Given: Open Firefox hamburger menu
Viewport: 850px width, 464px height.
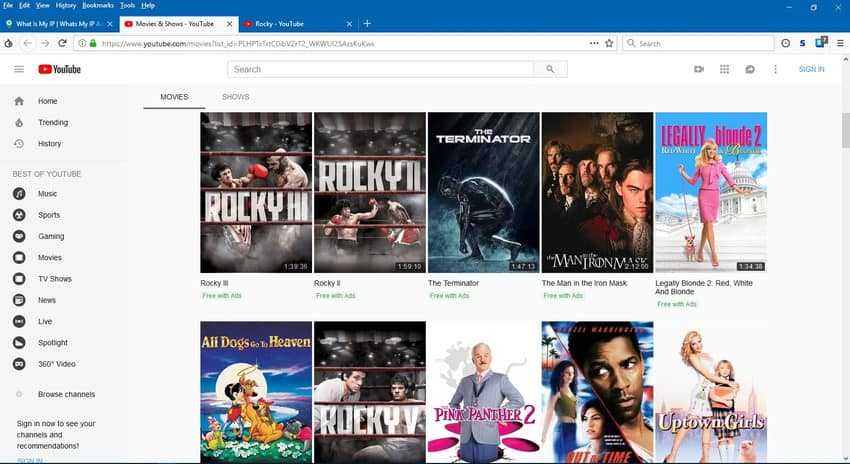Looking at the screenshot, I should 840,43.
